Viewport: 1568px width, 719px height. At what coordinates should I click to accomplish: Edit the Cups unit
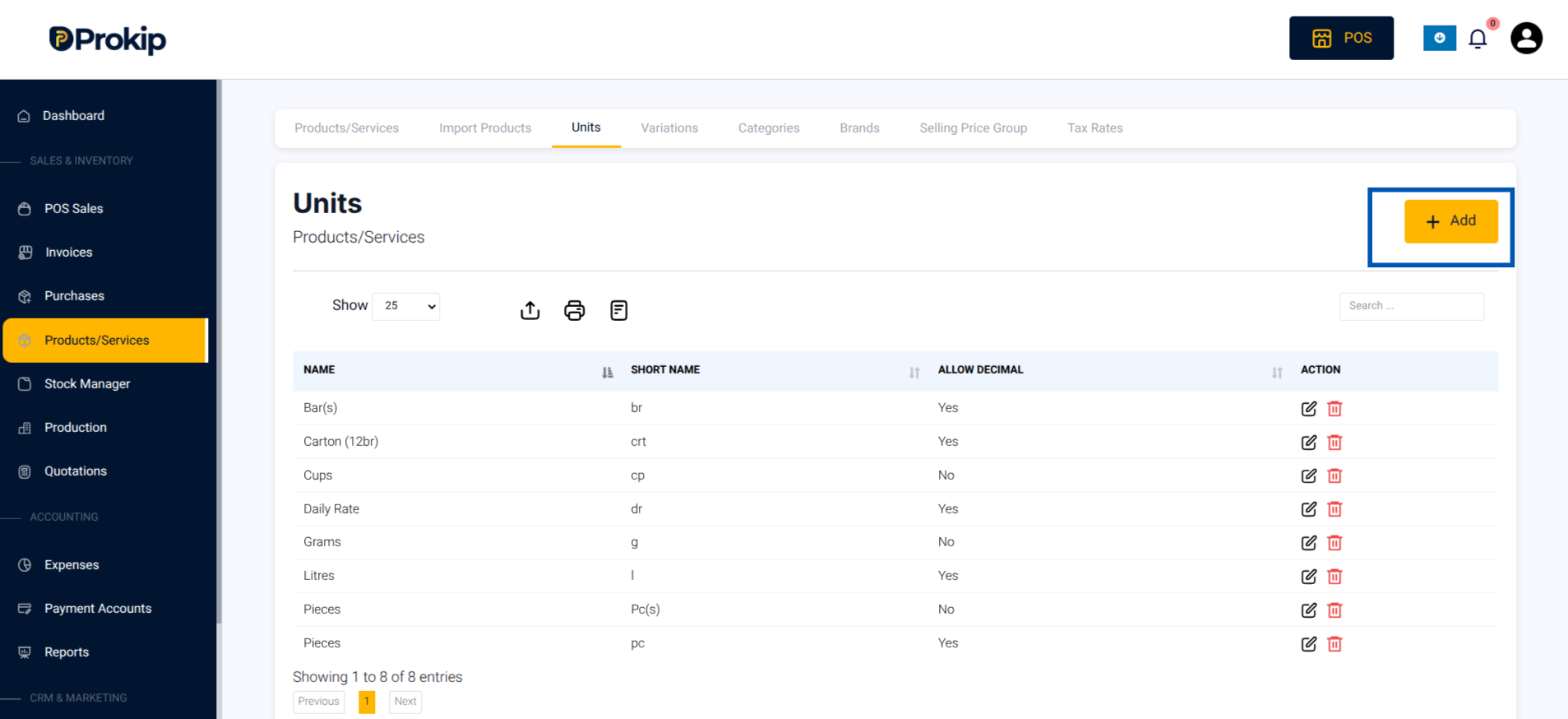[x=1309, y=475]
